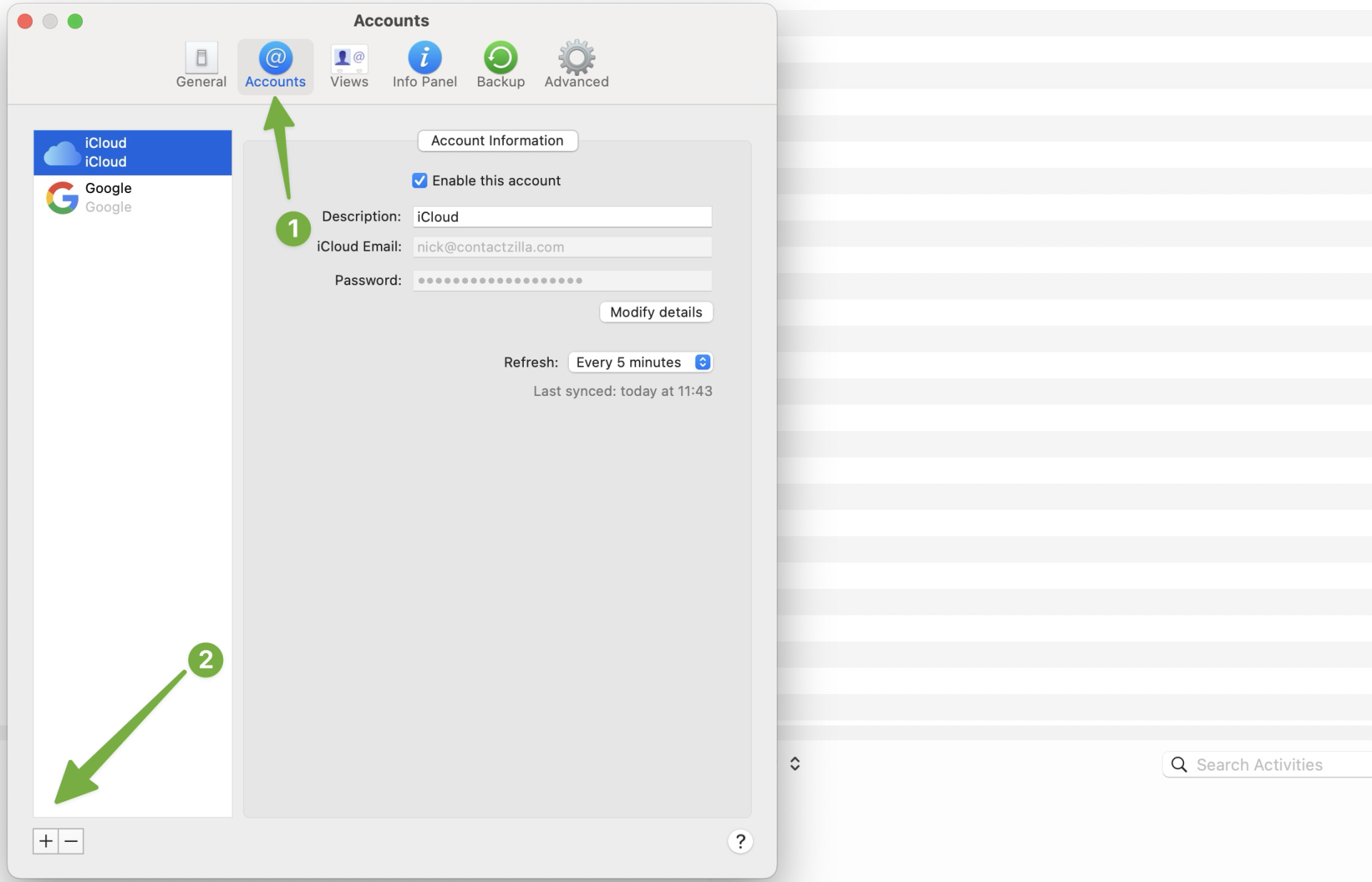Click the green full-screen window button
This screenshot has width=1372, height=882.
pyautogui.click(x=75, y=21)
